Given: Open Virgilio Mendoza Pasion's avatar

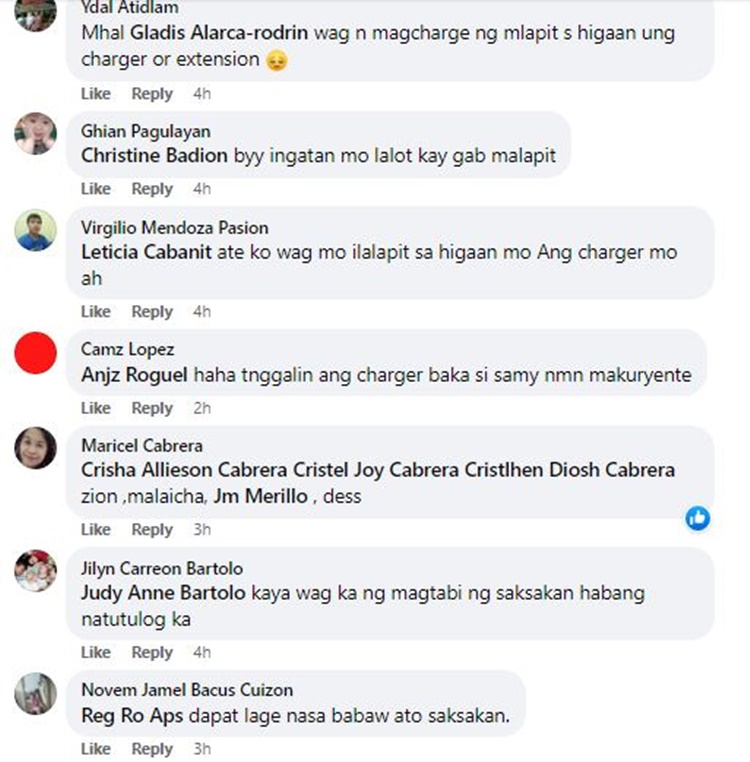Looking at the screenshot, I should click(x=35, y=230).
